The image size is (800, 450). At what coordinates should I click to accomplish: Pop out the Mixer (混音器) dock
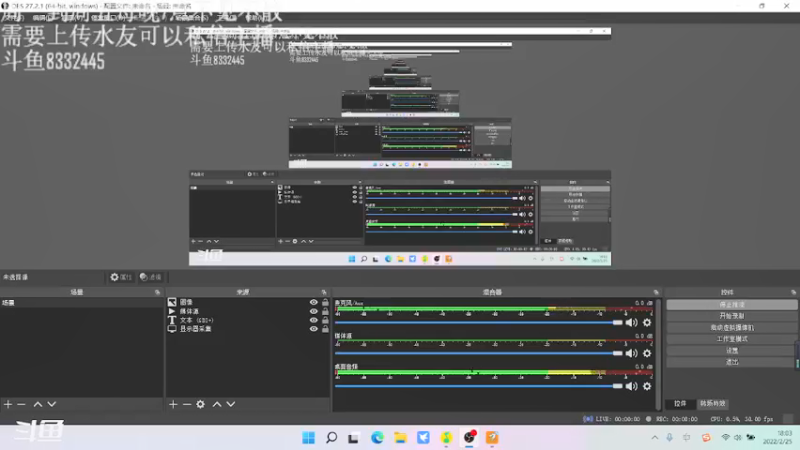(656, 292)
